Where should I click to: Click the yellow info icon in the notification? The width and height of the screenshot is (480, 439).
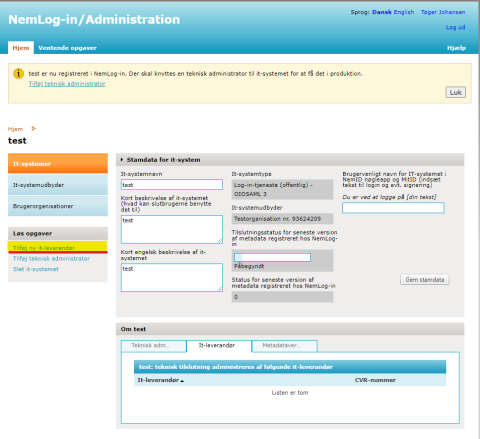[x=18, y=73]
